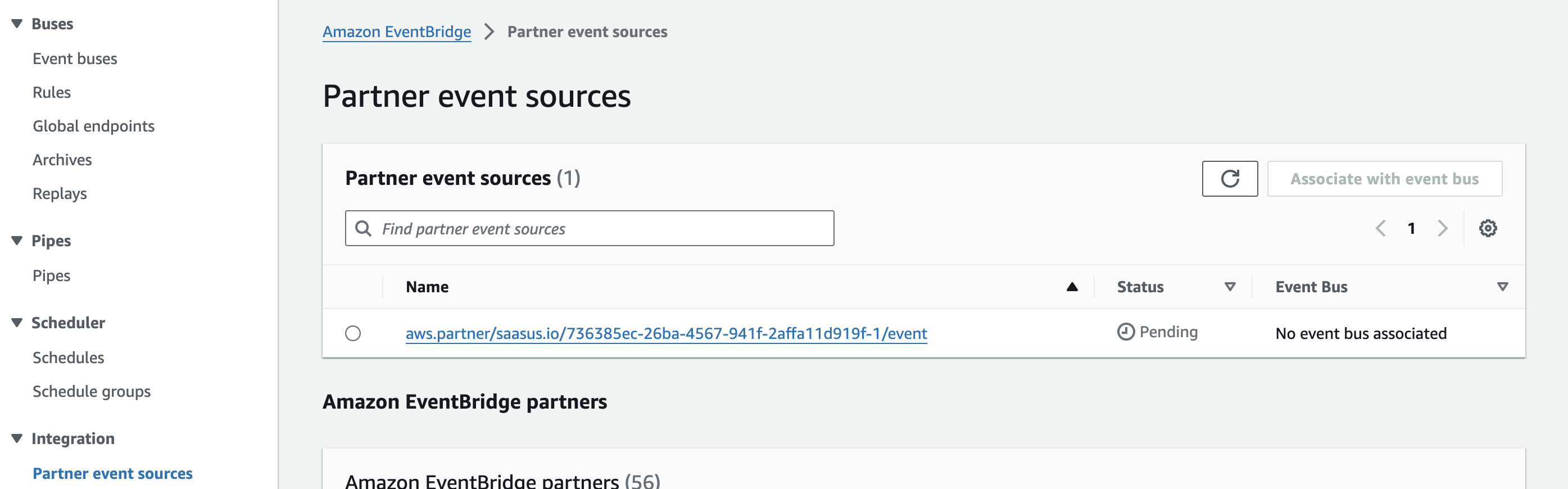Click Partner event sources breadcrumb text
The image size is (1568, 489).
click(587, 31)
